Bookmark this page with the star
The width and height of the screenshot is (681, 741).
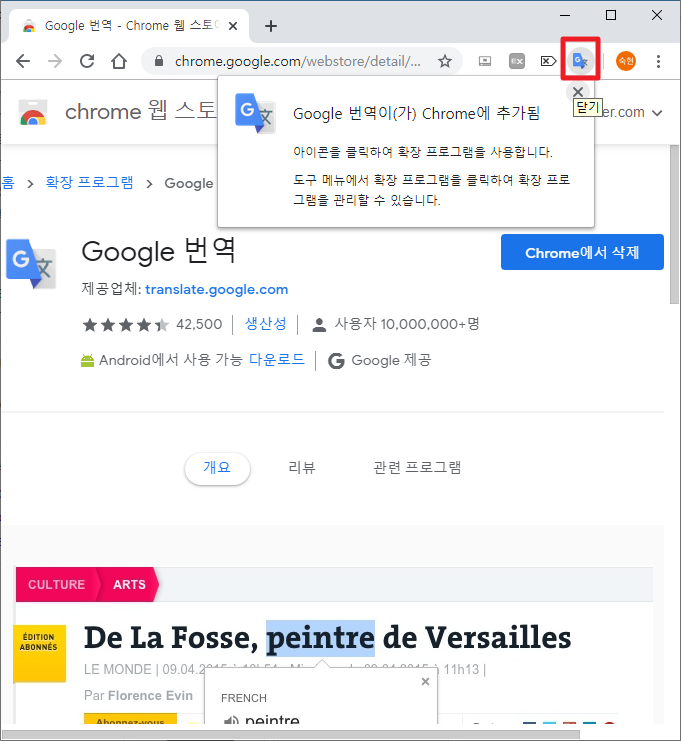(x=445, y=61)
